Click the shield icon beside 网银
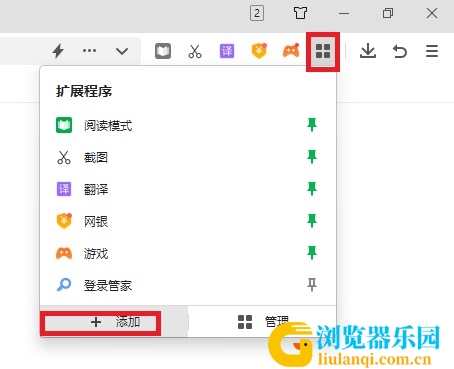The image size is (454, 369). [64, 221]
